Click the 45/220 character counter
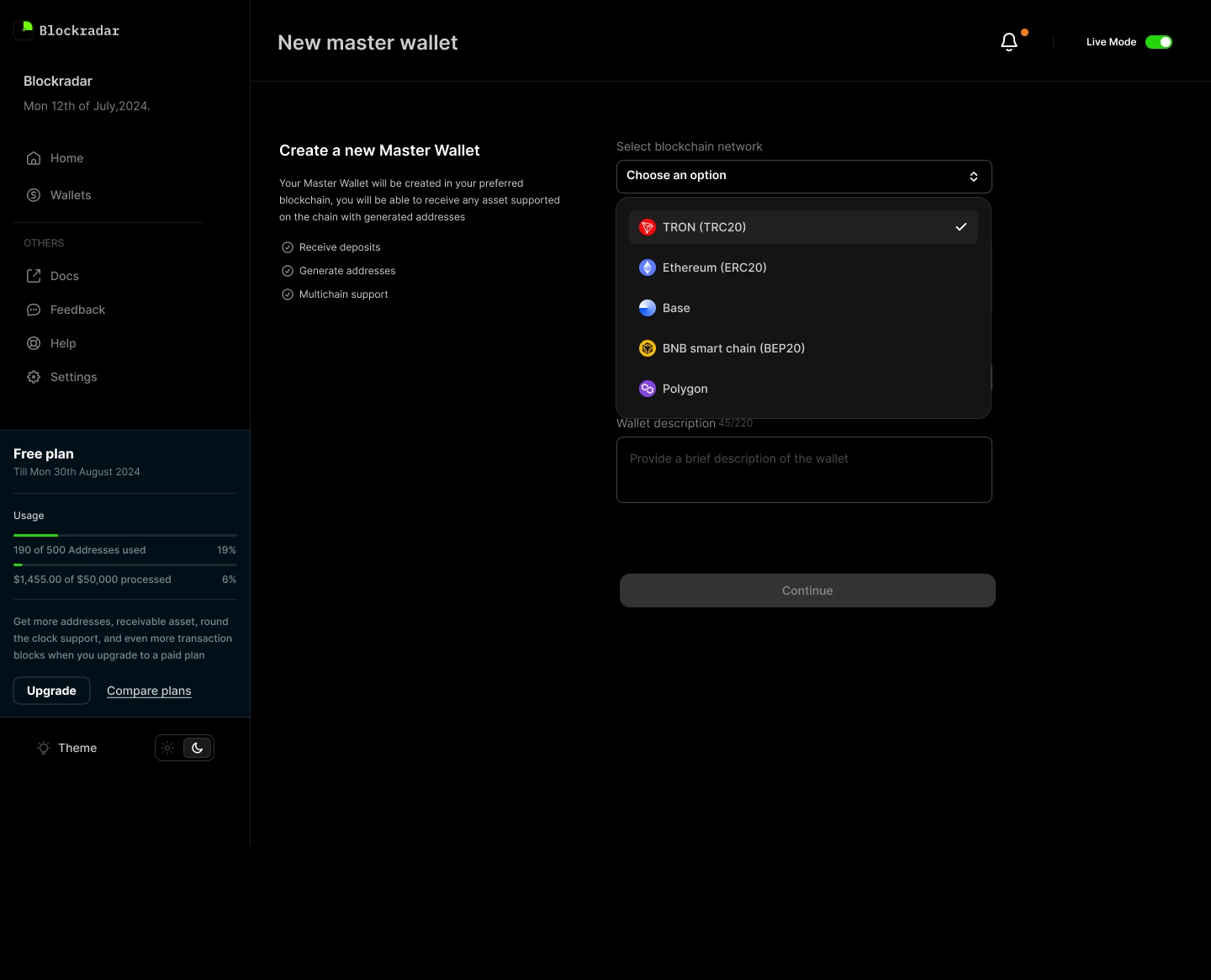Image resolution: width=1211 pixels, height=980 pixels. [736, 423]
